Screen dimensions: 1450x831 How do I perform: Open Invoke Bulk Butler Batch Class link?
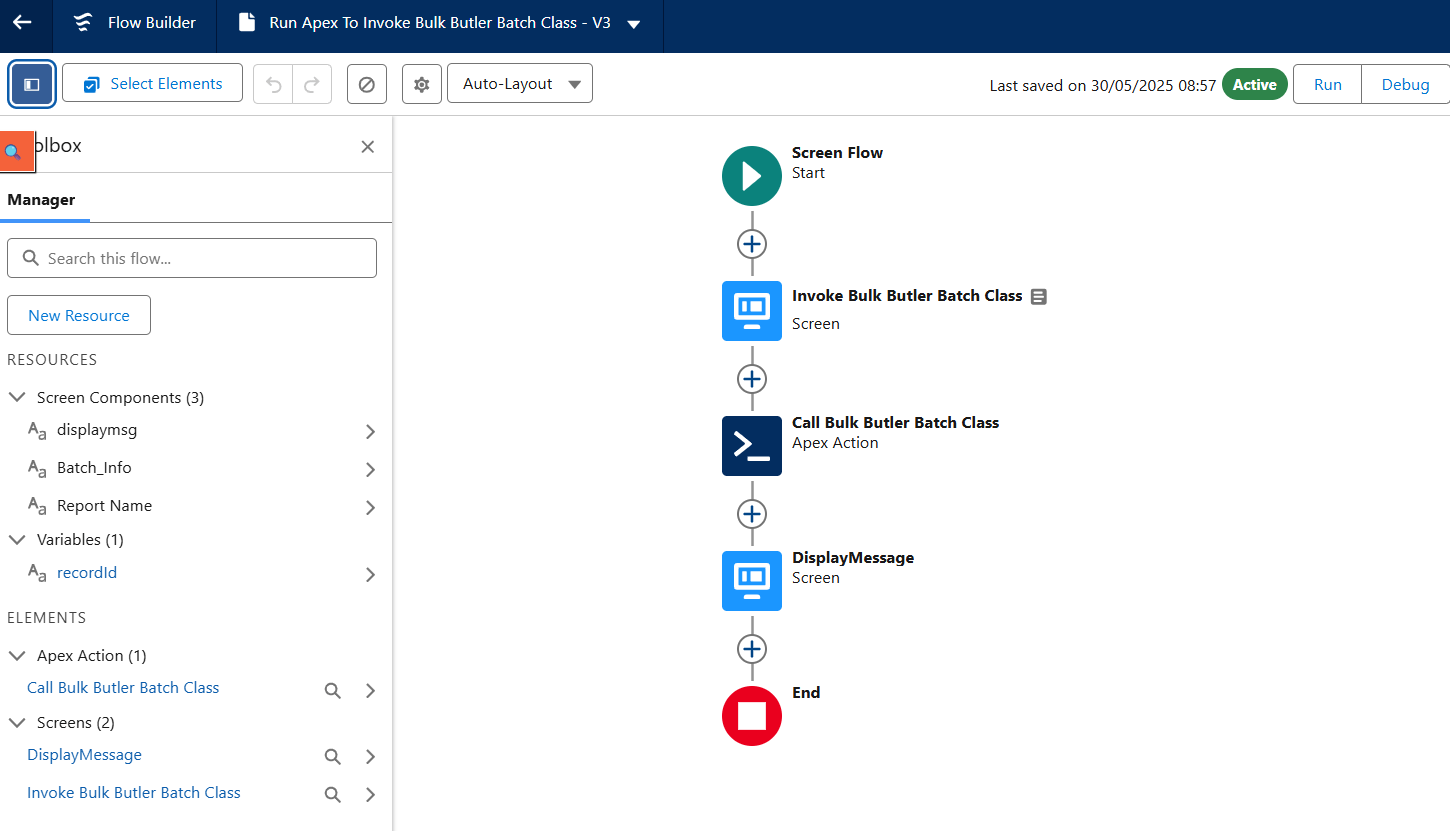point(134,792)
